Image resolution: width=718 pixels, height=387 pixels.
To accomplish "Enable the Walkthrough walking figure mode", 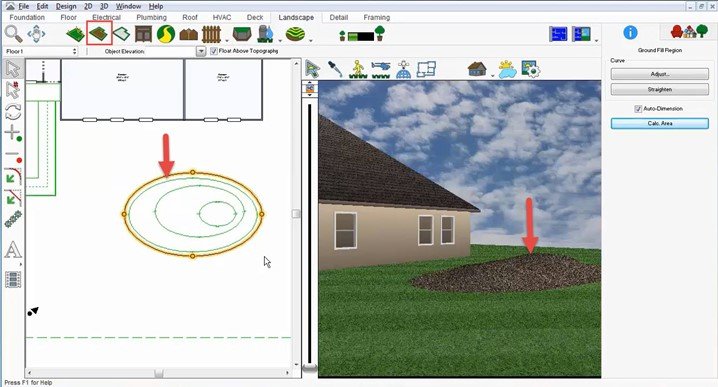I will (x=358, y=69).
